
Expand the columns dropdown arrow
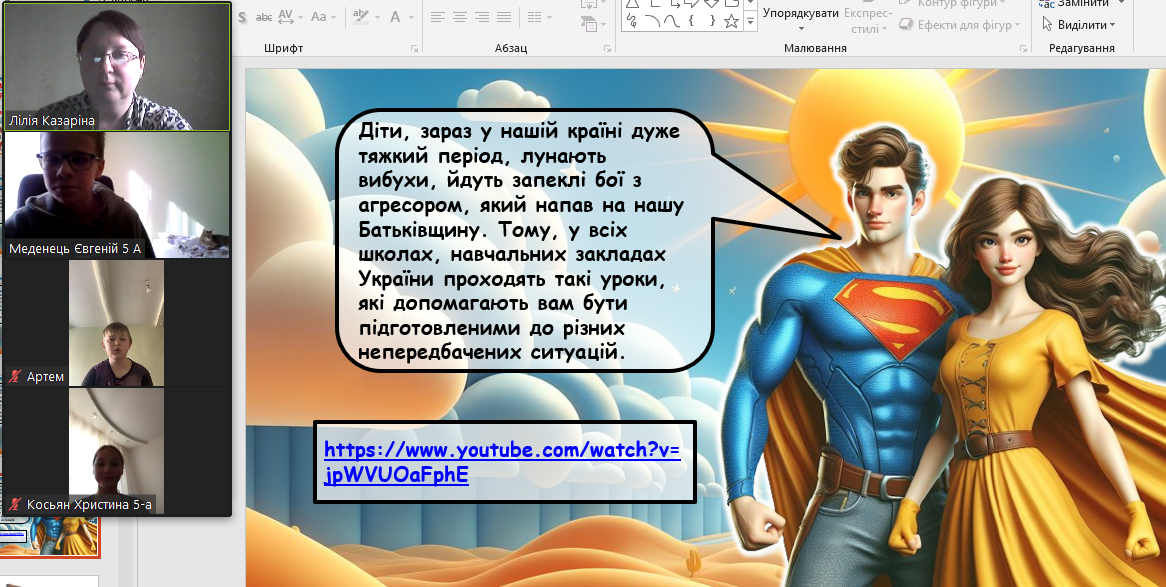pos(548,17)
